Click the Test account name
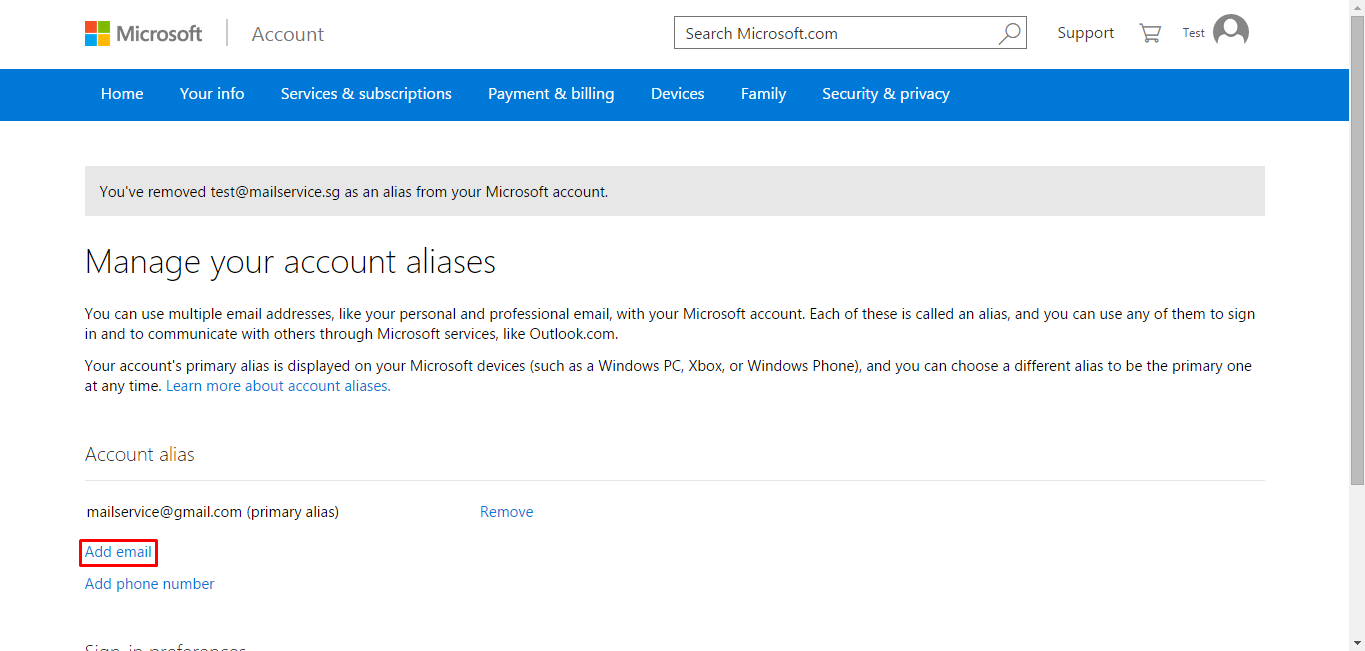 [1194, 33]
